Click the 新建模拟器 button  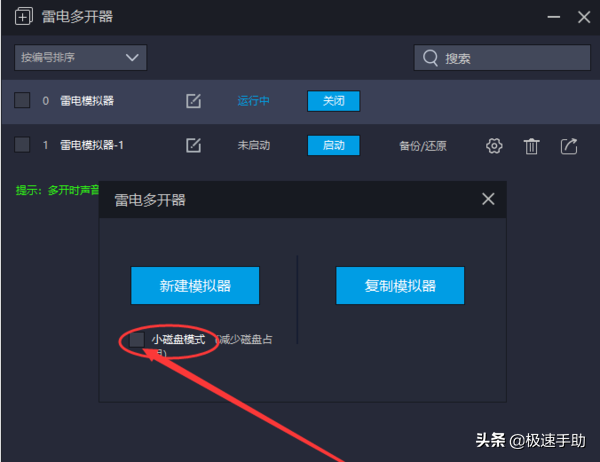195,286
